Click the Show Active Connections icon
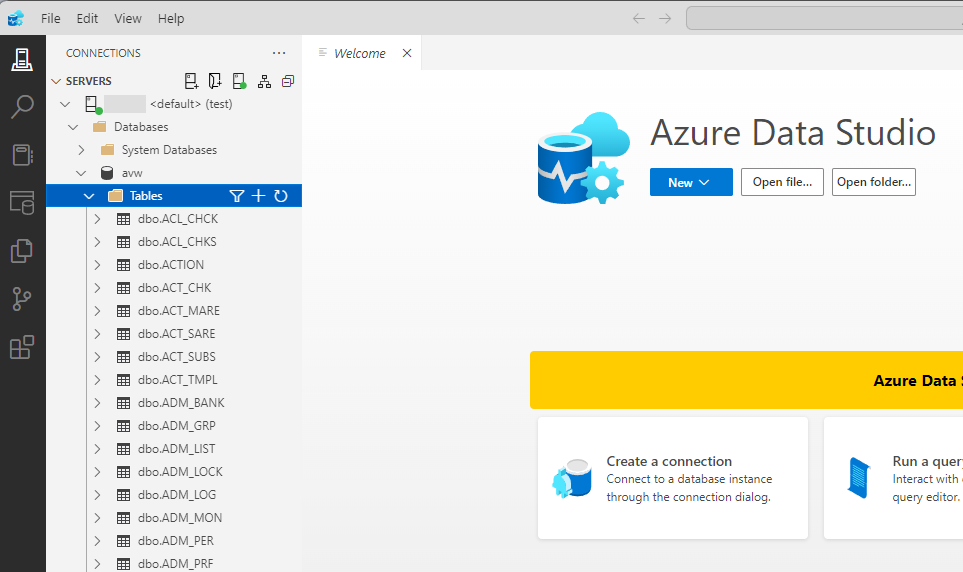This screenshot has width=963, height=572. pos(240,81)
